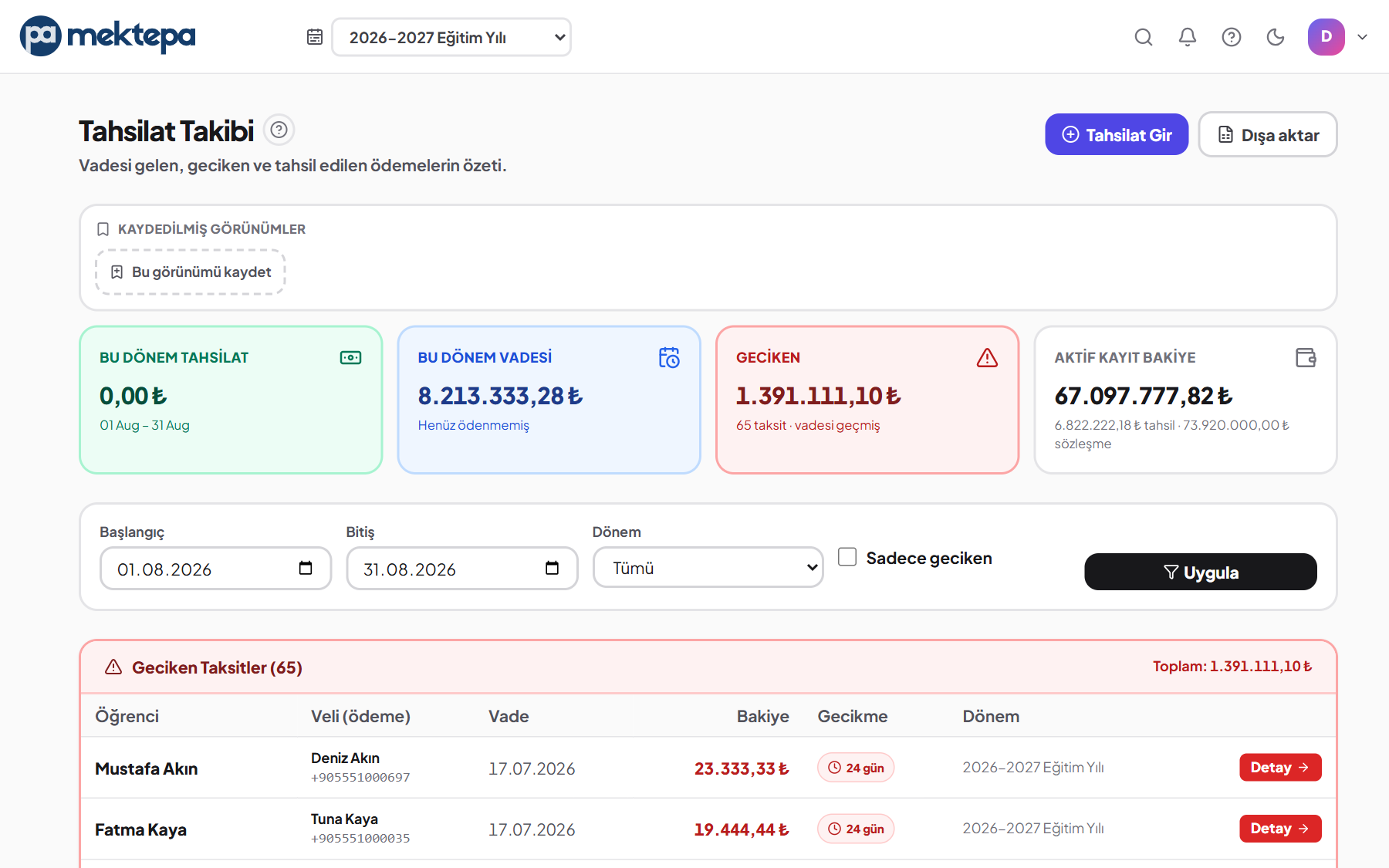Click 65 taksit · vadesi geçmiş text
Screen dimensions: 1389x868
[x=808, y=425]
